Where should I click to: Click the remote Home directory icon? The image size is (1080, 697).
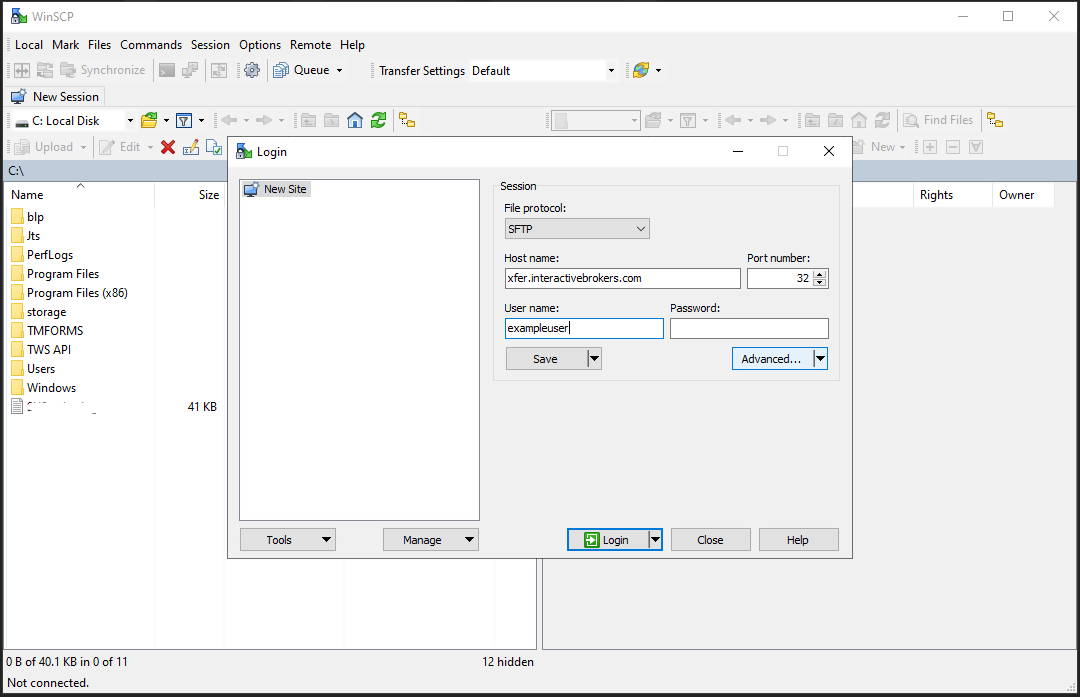tap(859, 121)
